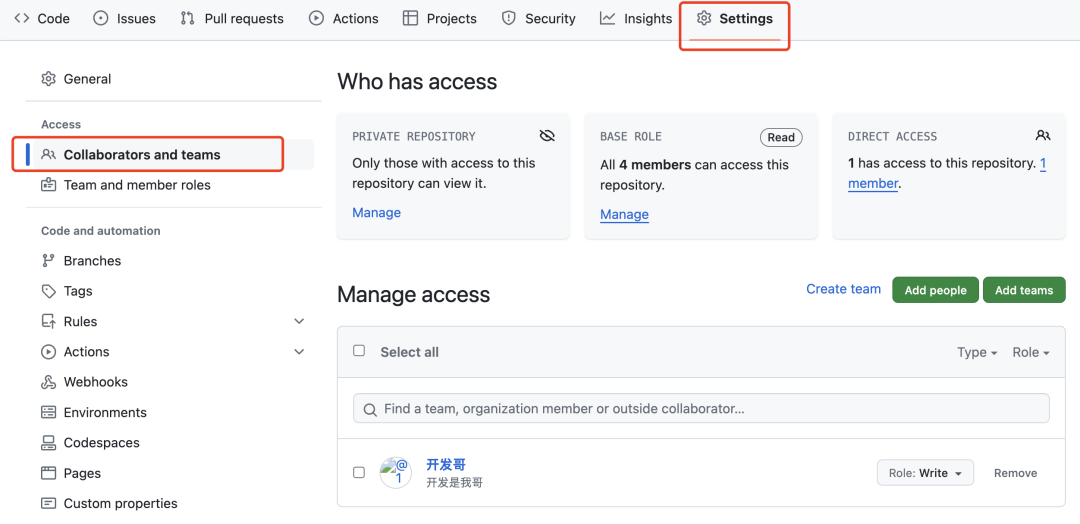This screenshot has height=524, width=1080.
Task: Open the Insights tab
Action: click(x=636, y=19)
